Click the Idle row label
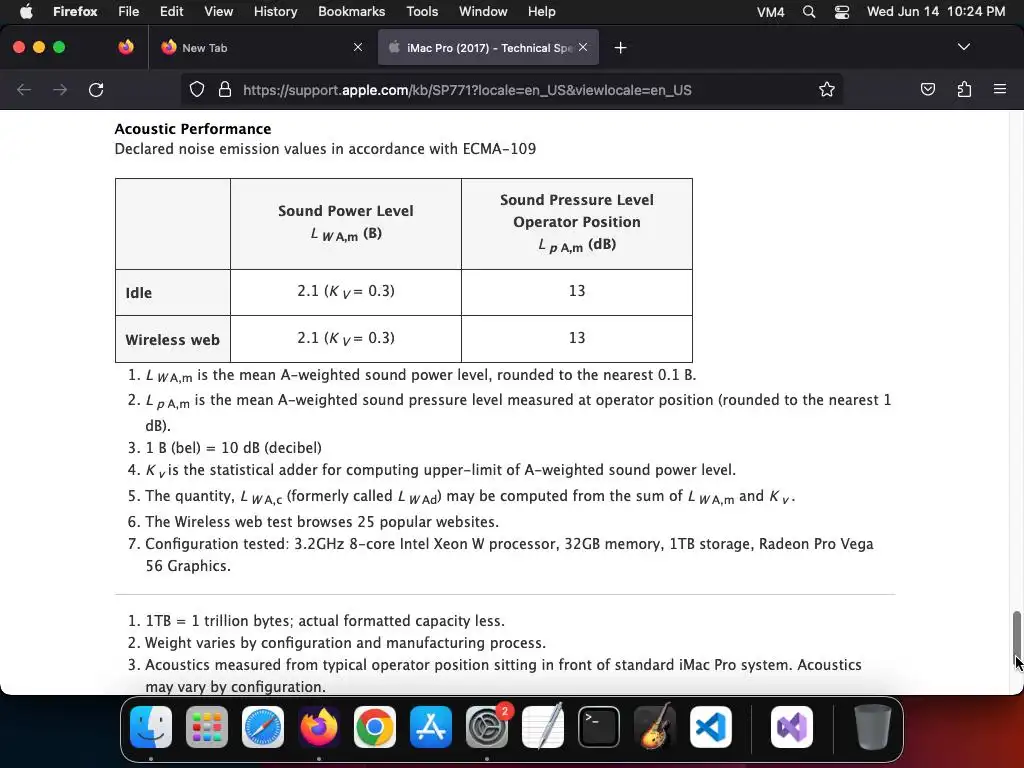Screen dimensions: 1024x768 [138, 293]
